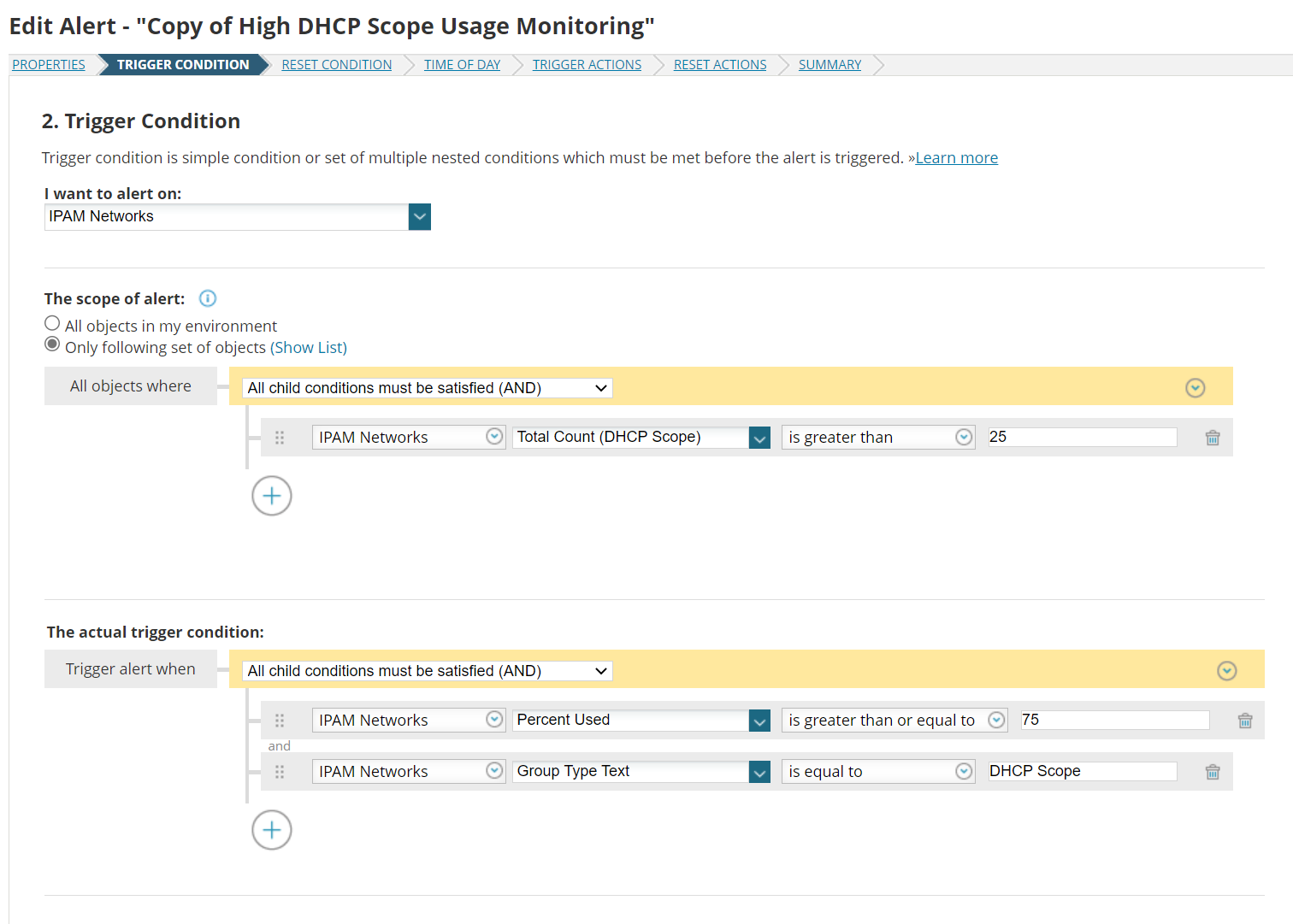Open the 'I want to alert on' dropdown
The width and height of the screenshot is (1293, 924).
(x=419, y=217)
